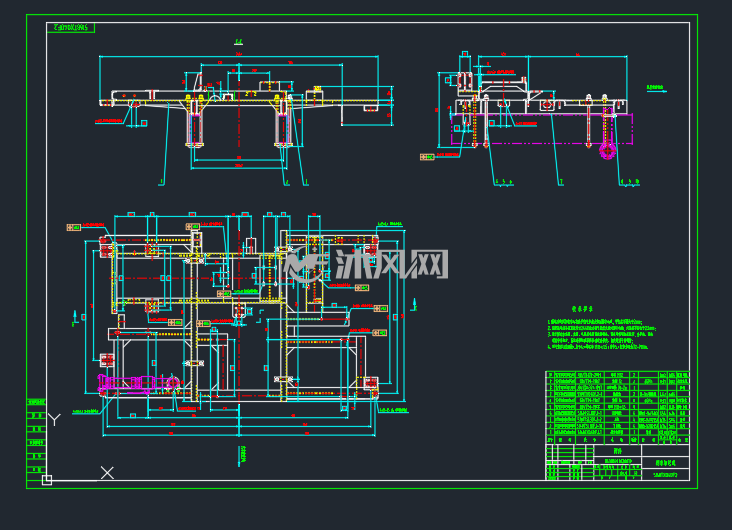Click the UCS origin square marker
Viewport: 732px width, 530px height.
tap(47, 480)
